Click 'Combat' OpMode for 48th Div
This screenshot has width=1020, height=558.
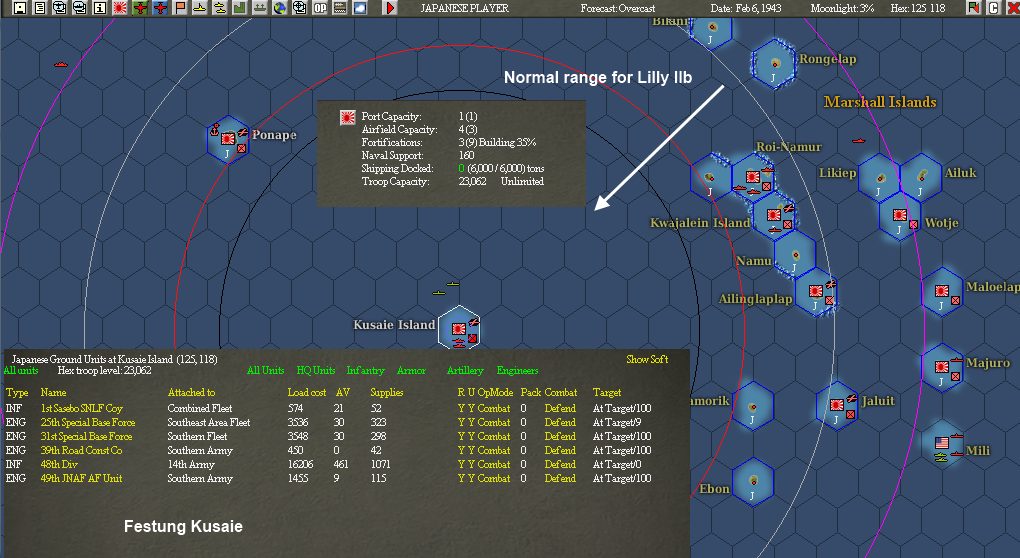(x=494, y=464)
